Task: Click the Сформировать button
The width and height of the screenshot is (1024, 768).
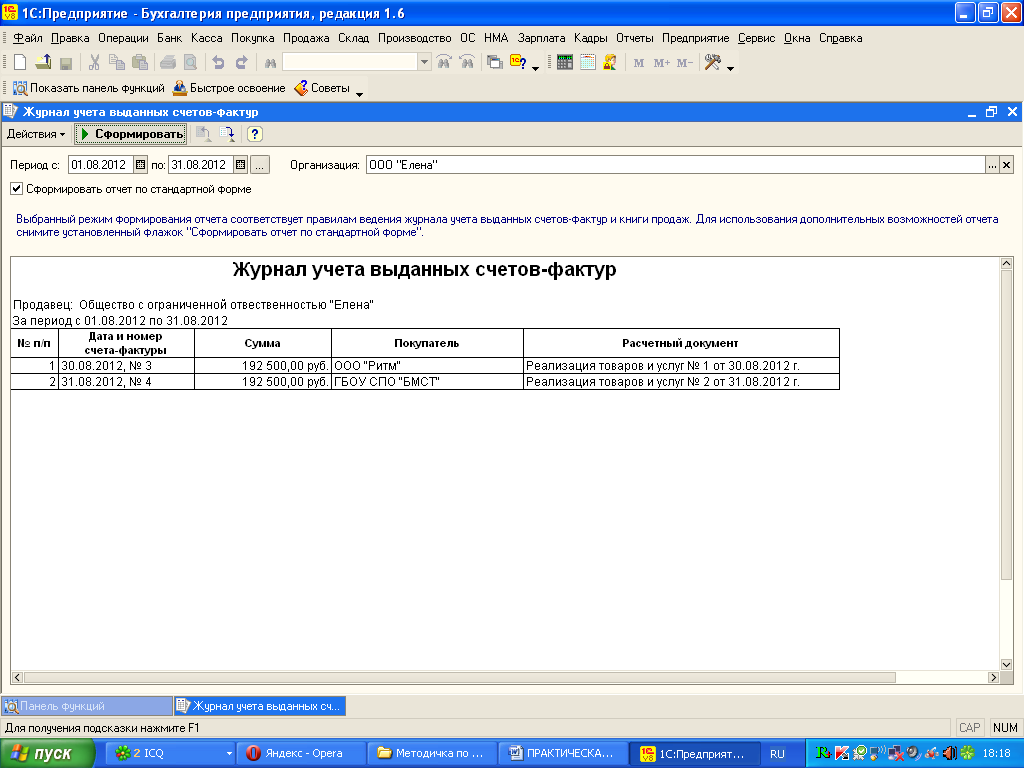Action: [x=131, y=134]
